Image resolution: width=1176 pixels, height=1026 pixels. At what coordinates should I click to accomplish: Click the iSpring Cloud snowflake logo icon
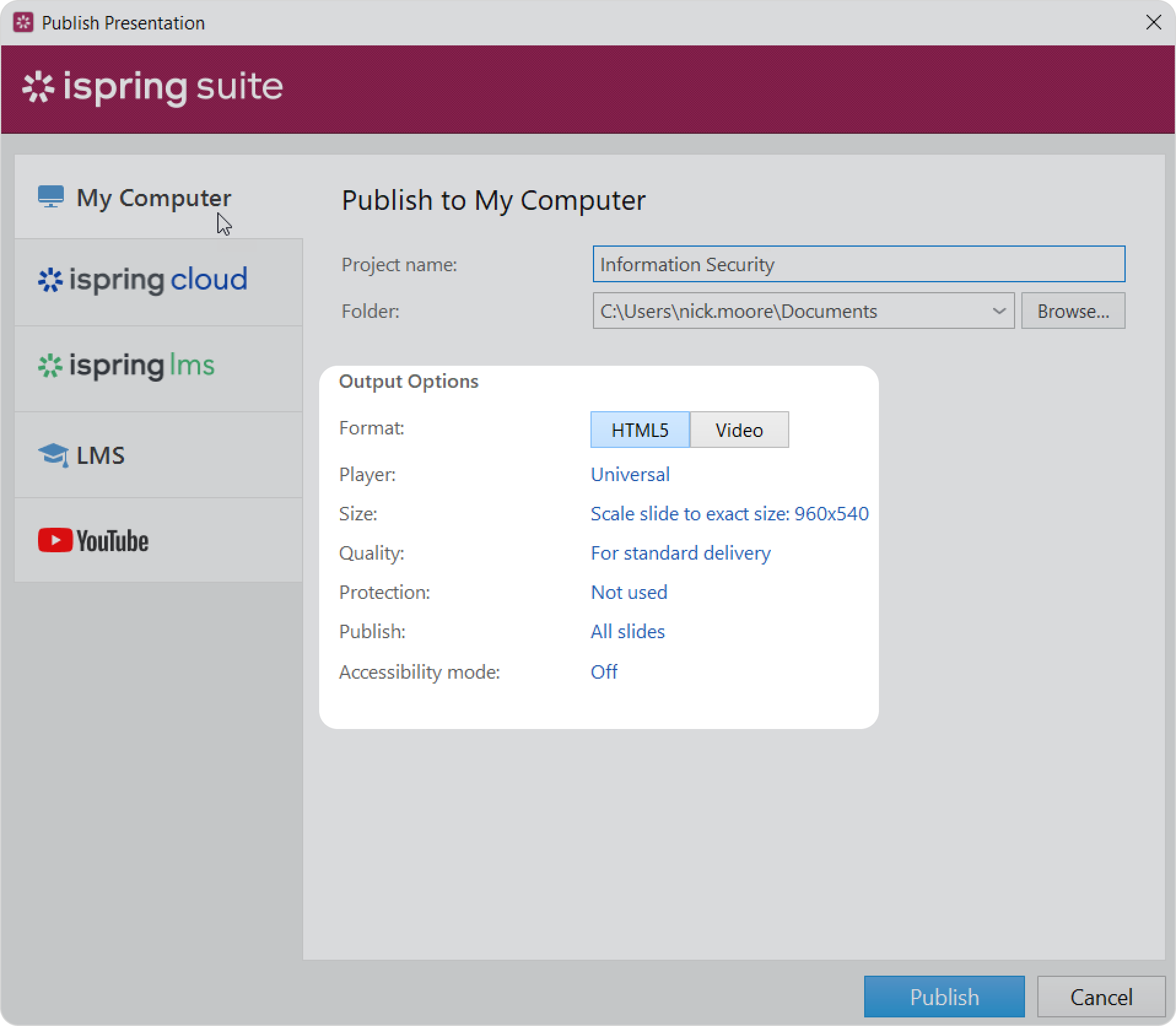50,280
